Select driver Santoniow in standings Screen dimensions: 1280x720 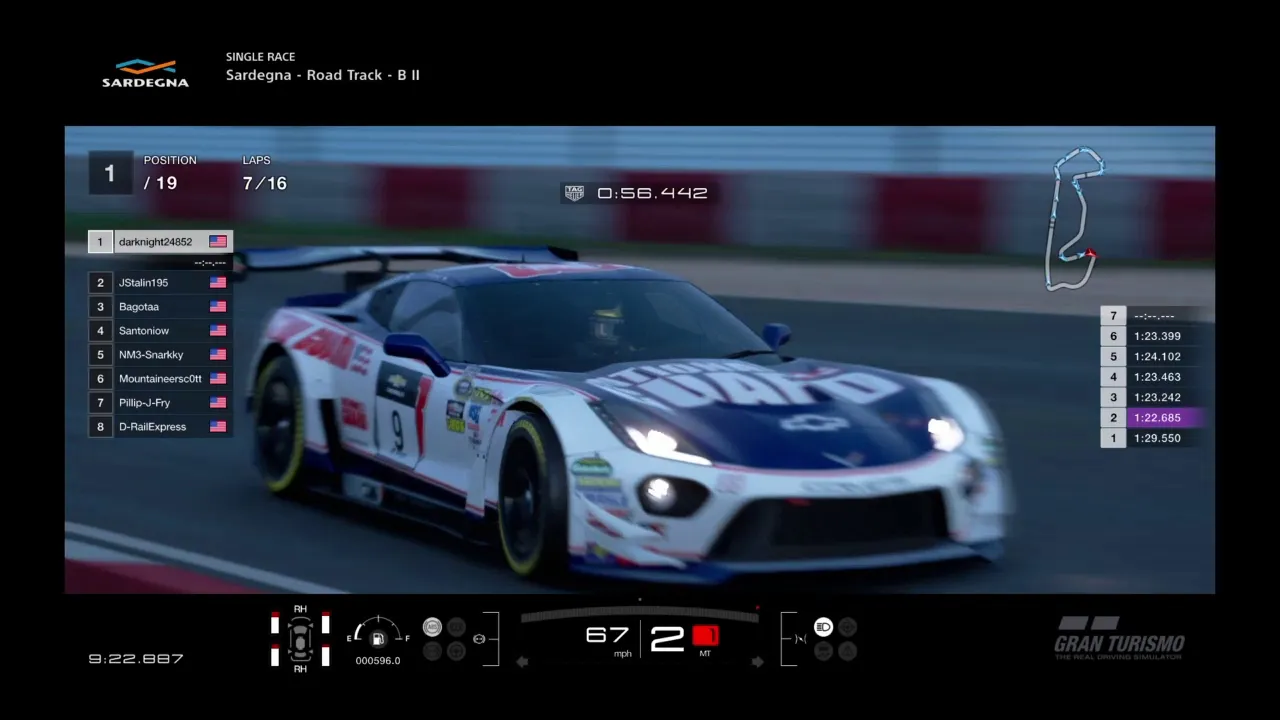coord(160,331)
